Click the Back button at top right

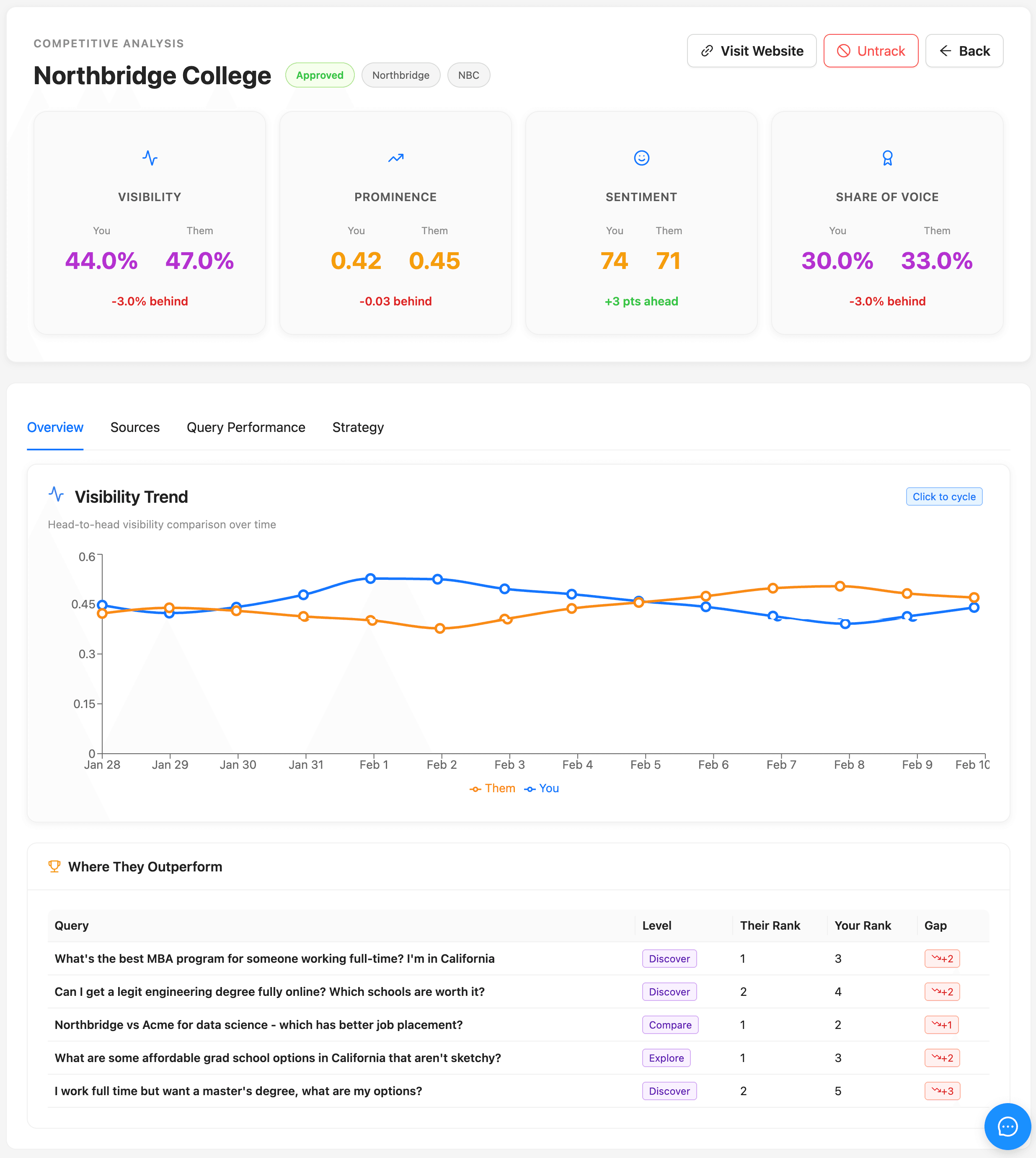(964, 51)
